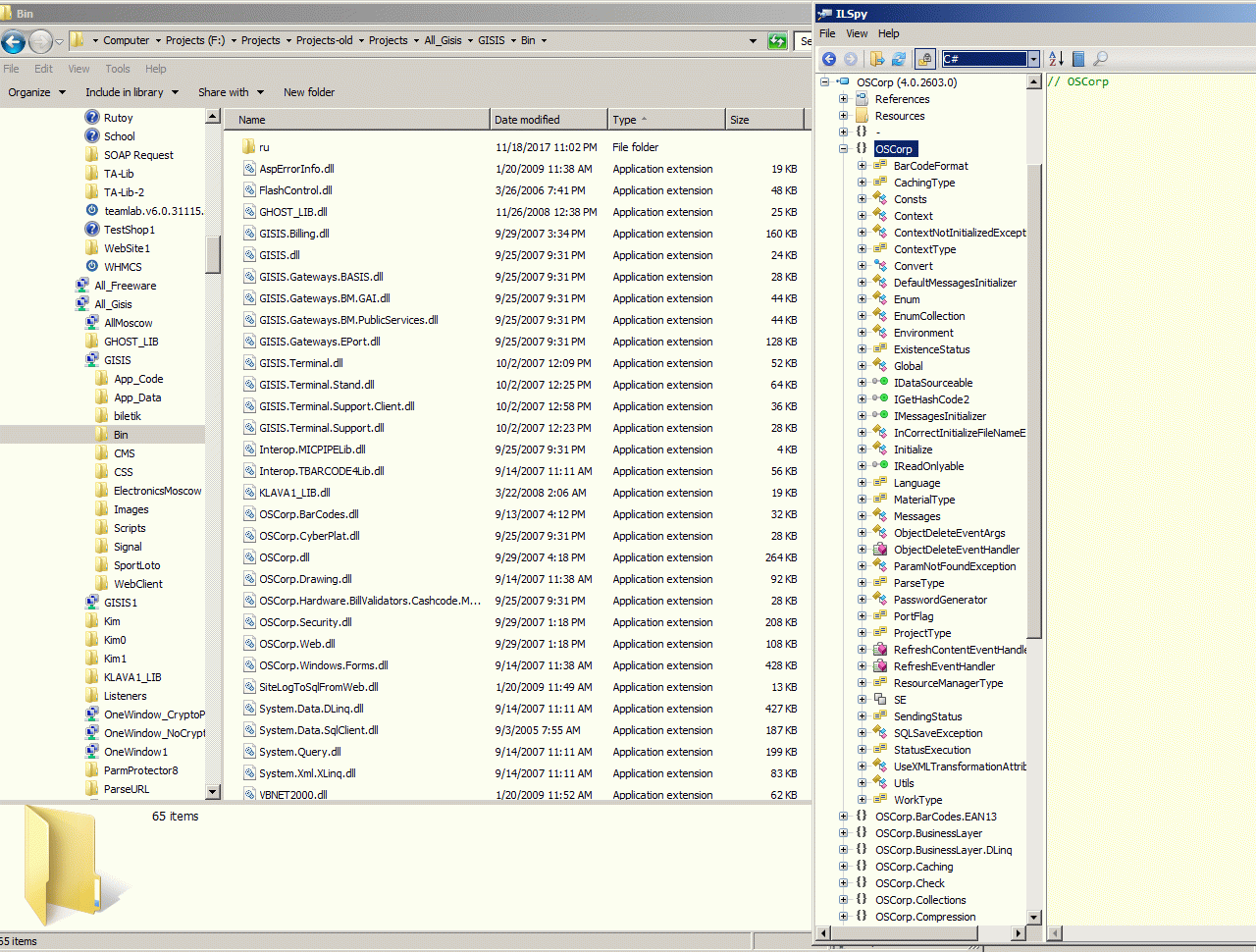Open search with ILSpy's magnifier icon

[1100, 59]
